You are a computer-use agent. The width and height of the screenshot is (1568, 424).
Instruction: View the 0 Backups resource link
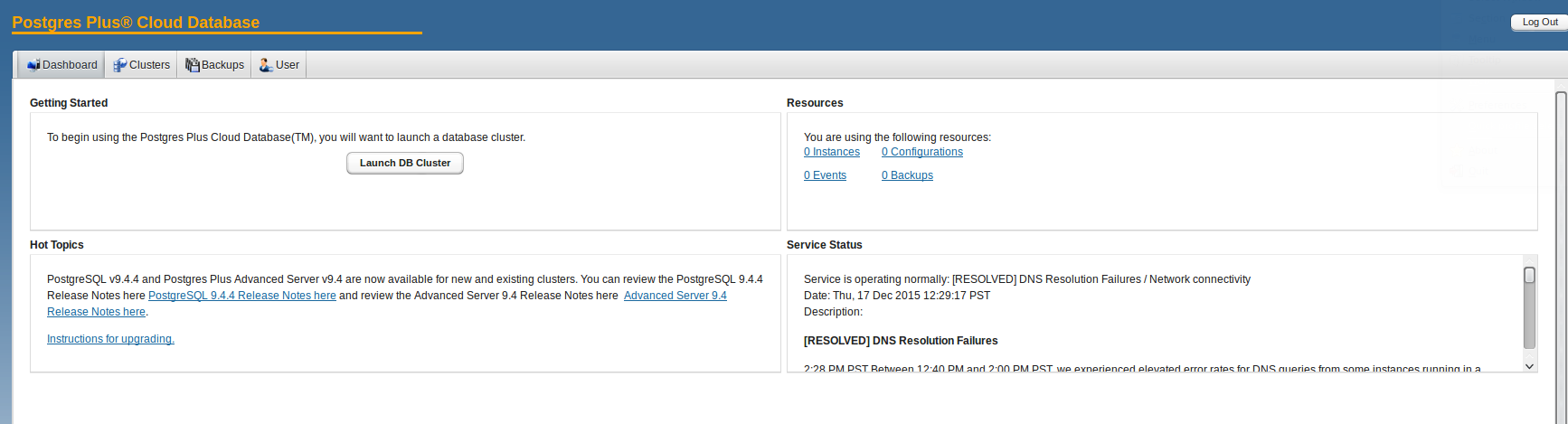pos(907,175)
